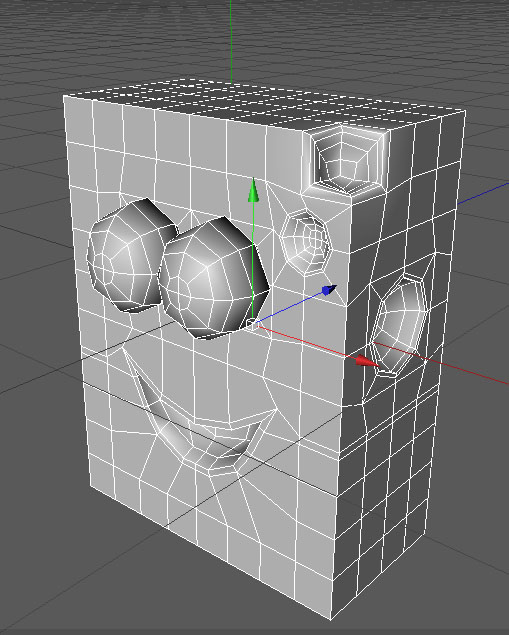
Task: Click the gizmo origin center point
Action: (x=251, y=324)
